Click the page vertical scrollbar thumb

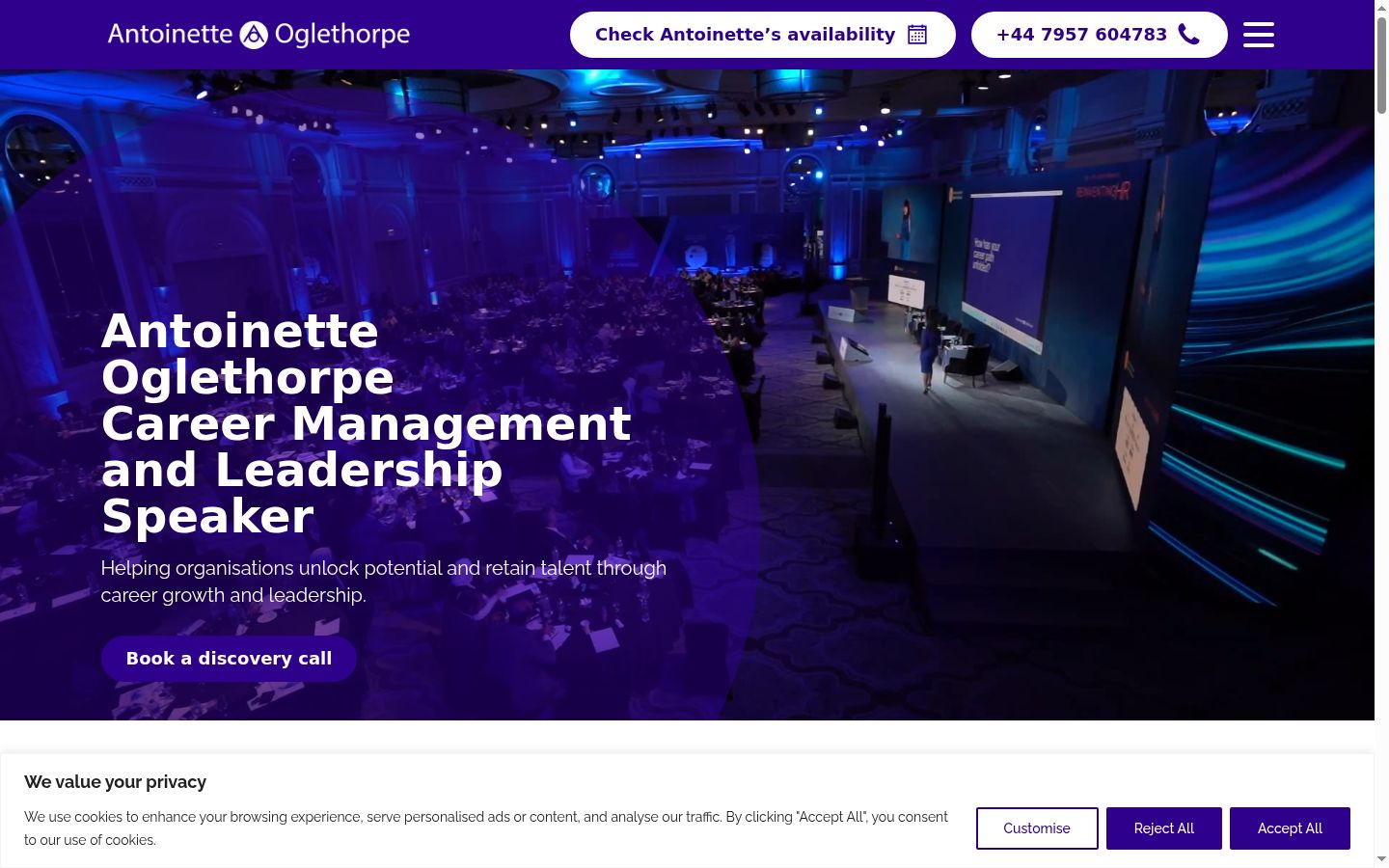1381,66
